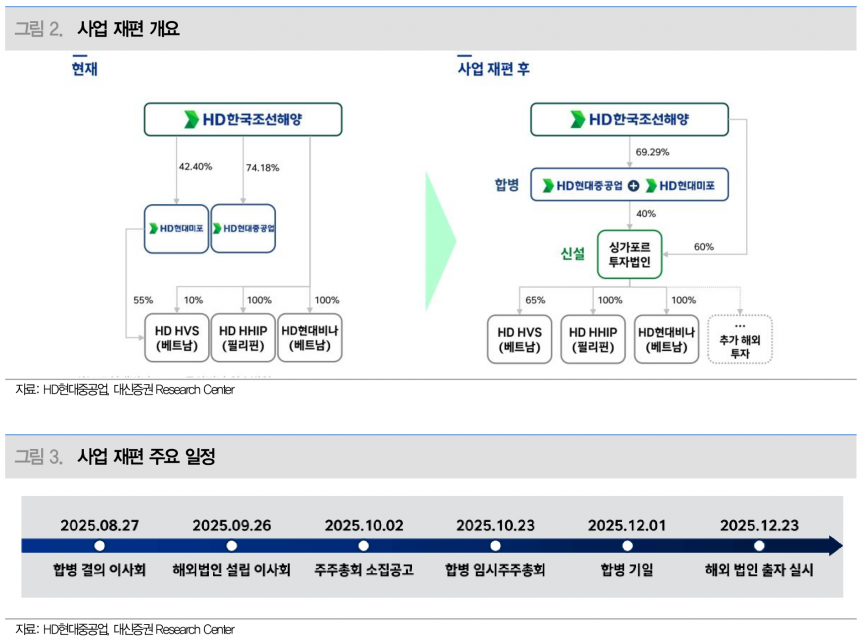Click the 합병 임시주주총회 milestone dot

(x=494, y=545)
